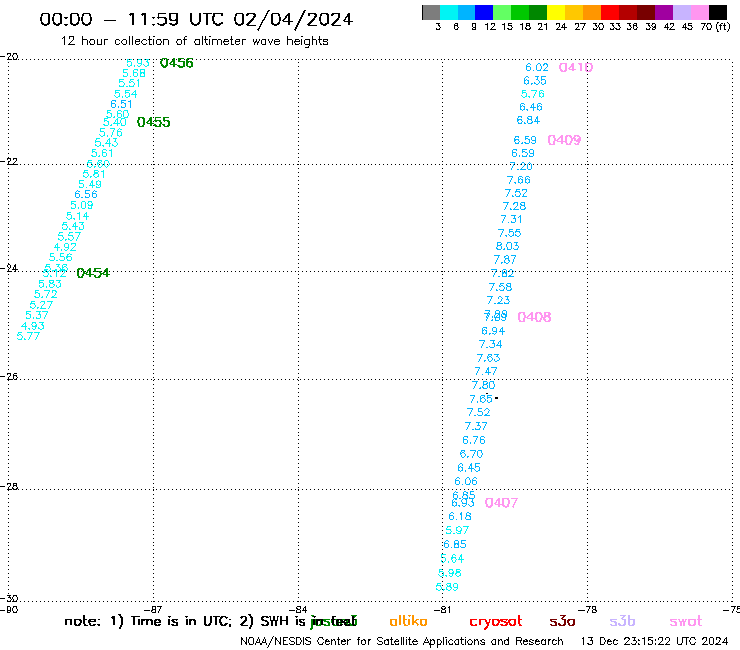
Task: Click the wave height value 7.58
Action: click(x=500, y=287)
